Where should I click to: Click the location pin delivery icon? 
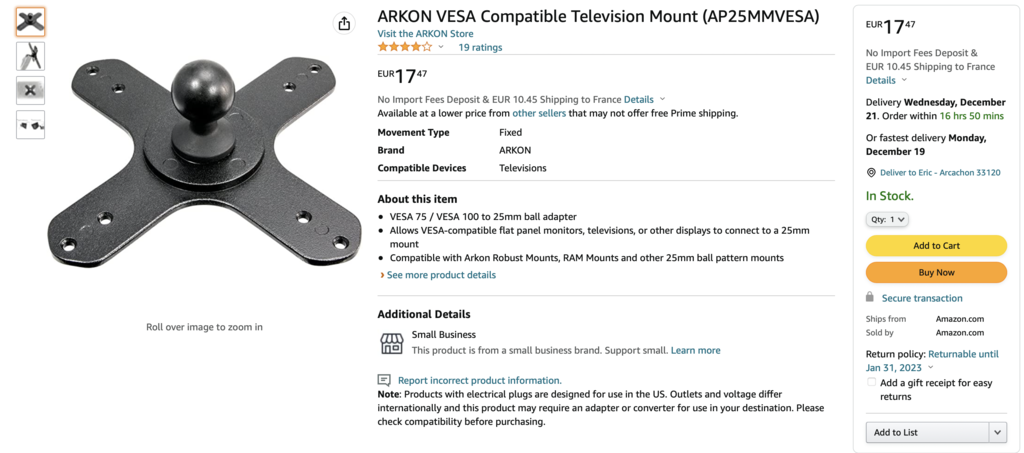tap(871, 173)
